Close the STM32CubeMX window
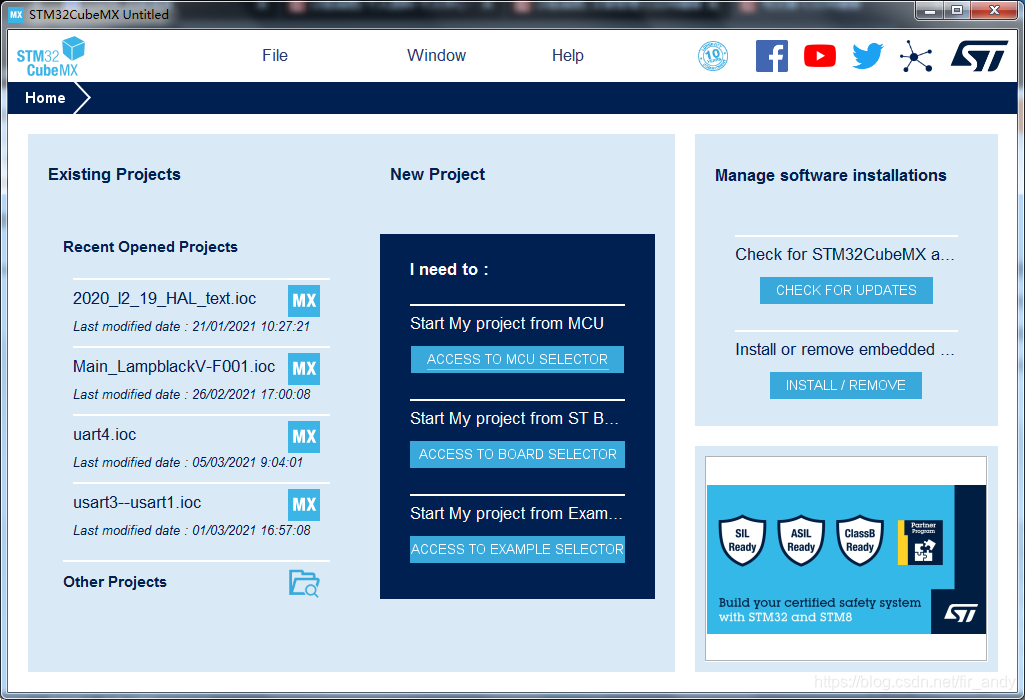This screenshot has width=1025, height=700. (994, 10)
